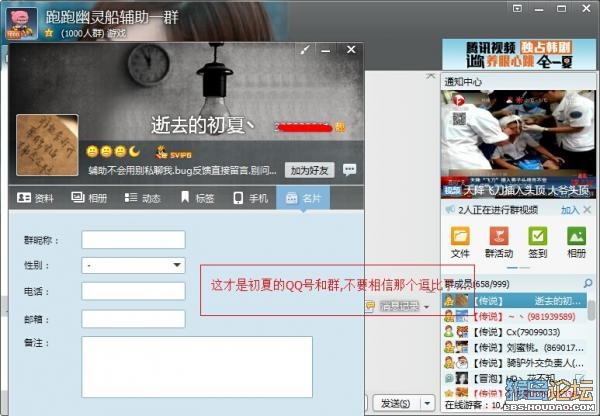Screen dimensions: 600x416
Task: Open the 文件 group files icon
Action: 460,242
